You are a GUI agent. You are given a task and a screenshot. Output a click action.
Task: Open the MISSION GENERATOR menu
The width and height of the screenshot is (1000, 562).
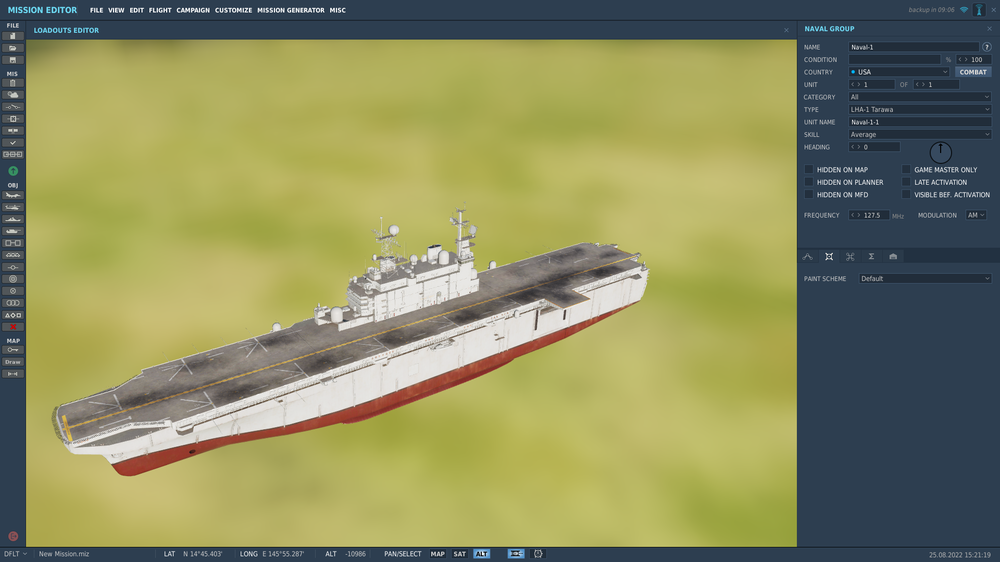tap(291, 10)
